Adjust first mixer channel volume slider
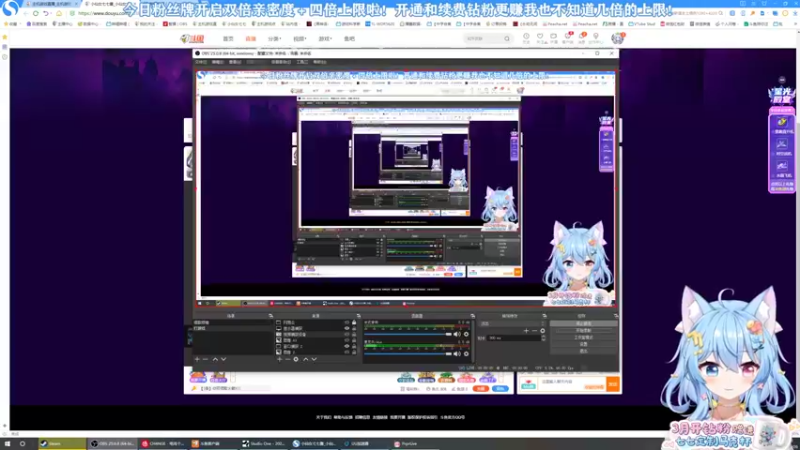800x450 pixels. pyautogui.click(x=408, y=334)
